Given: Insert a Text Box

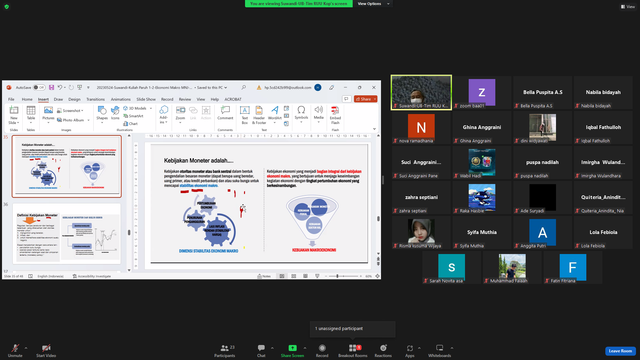Looking at the screenshot, I should [x=244, y=115].
